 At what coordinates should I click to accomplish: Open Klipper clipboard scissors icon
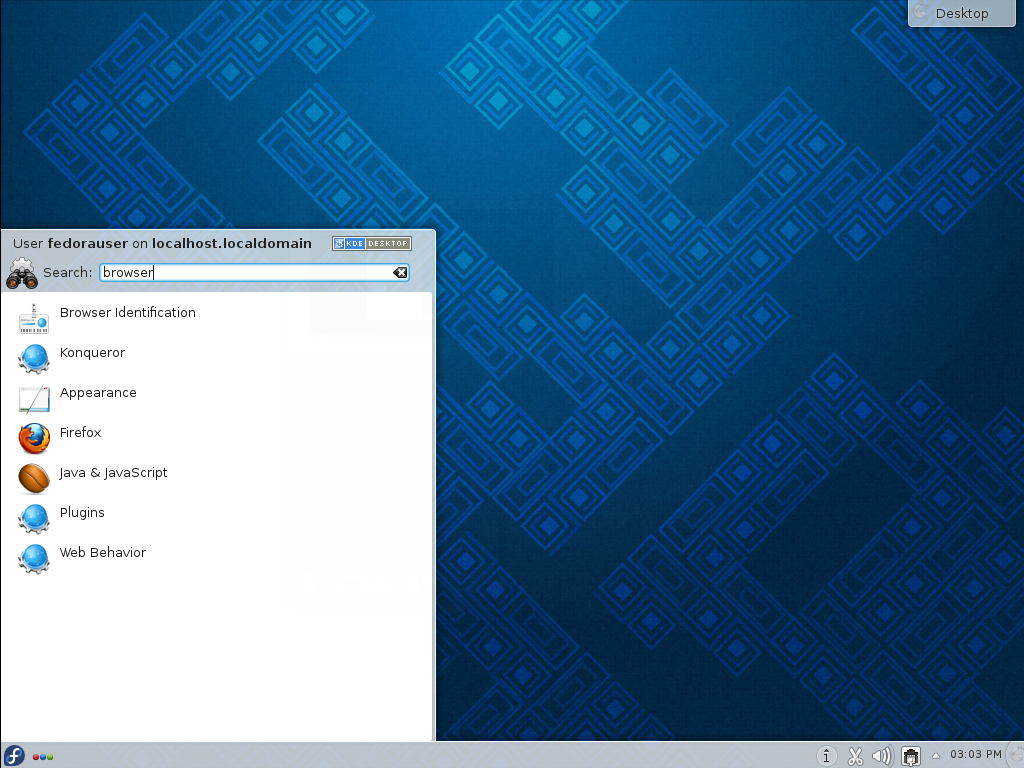[x=855, y=755]
